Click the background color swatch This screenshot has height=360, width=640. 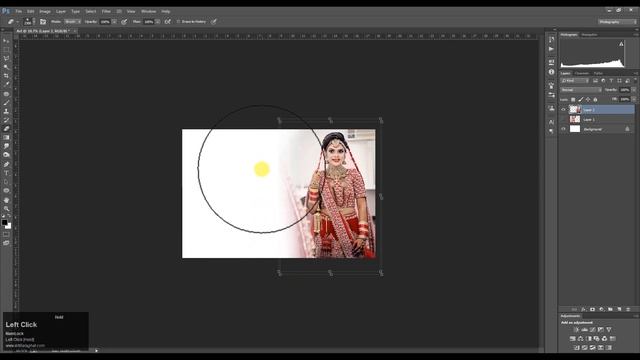click(9, 226)
